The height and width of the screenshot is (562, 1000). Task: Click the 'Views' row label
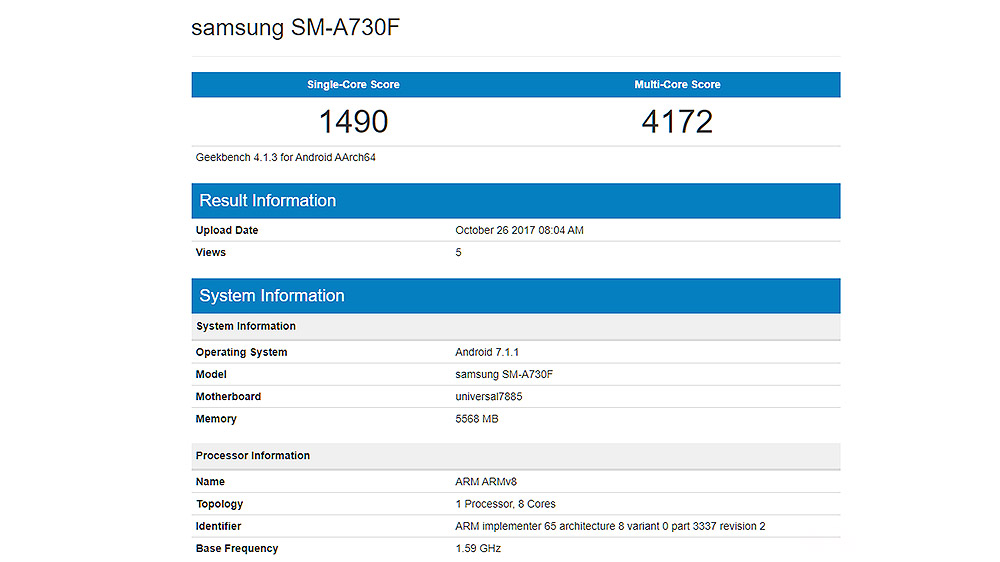click(x=210, y=253)
